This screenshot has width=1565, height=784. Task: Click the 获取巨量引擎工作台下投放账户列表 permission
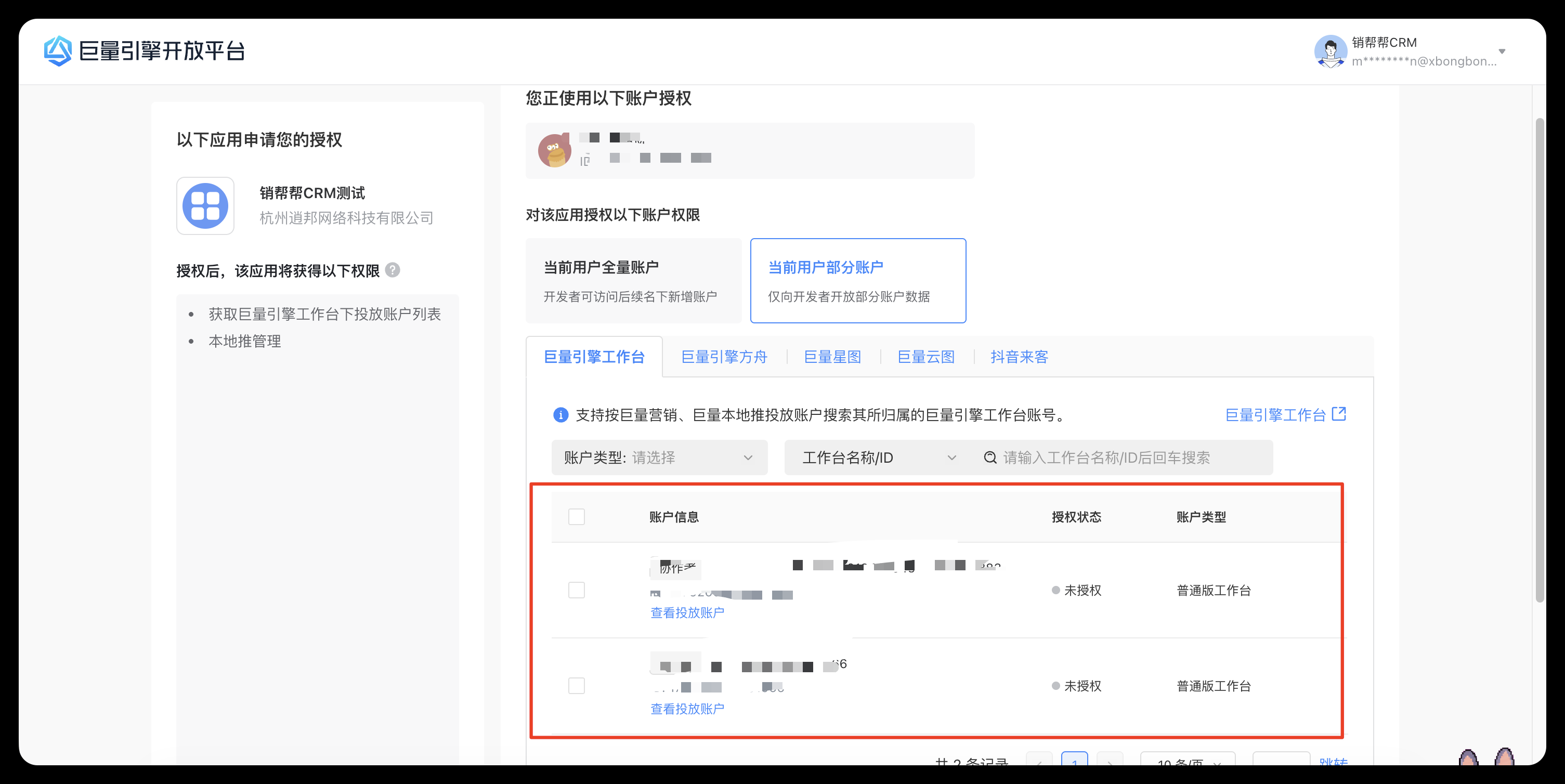[x=324, y=314]
